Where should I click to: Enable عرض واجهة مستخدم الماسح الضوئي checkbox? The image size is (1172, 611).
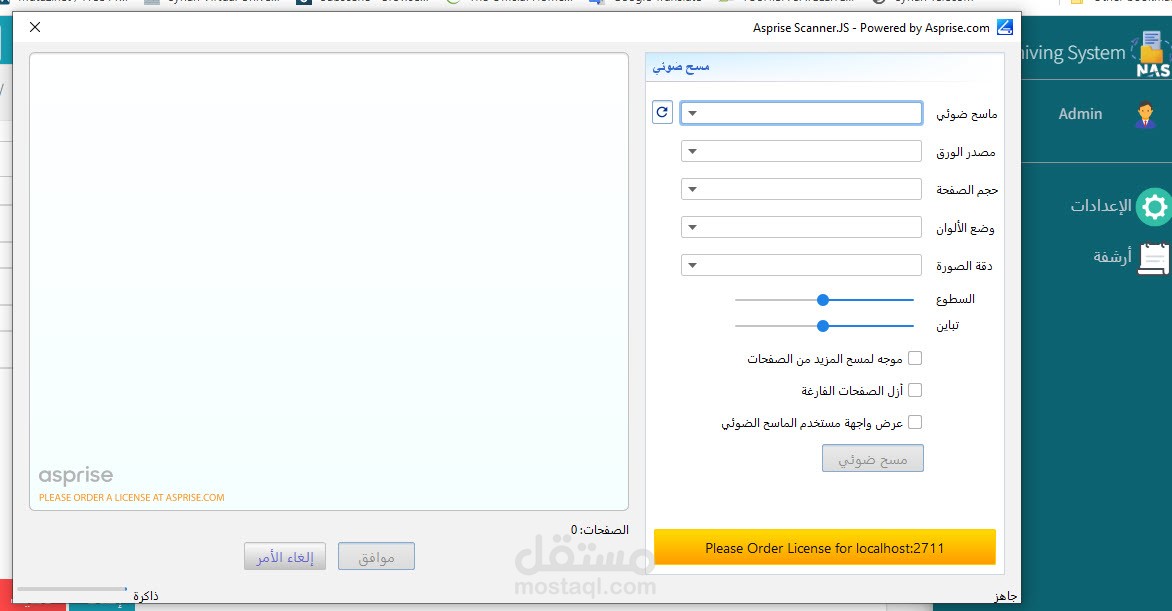(x=915, y=423)
